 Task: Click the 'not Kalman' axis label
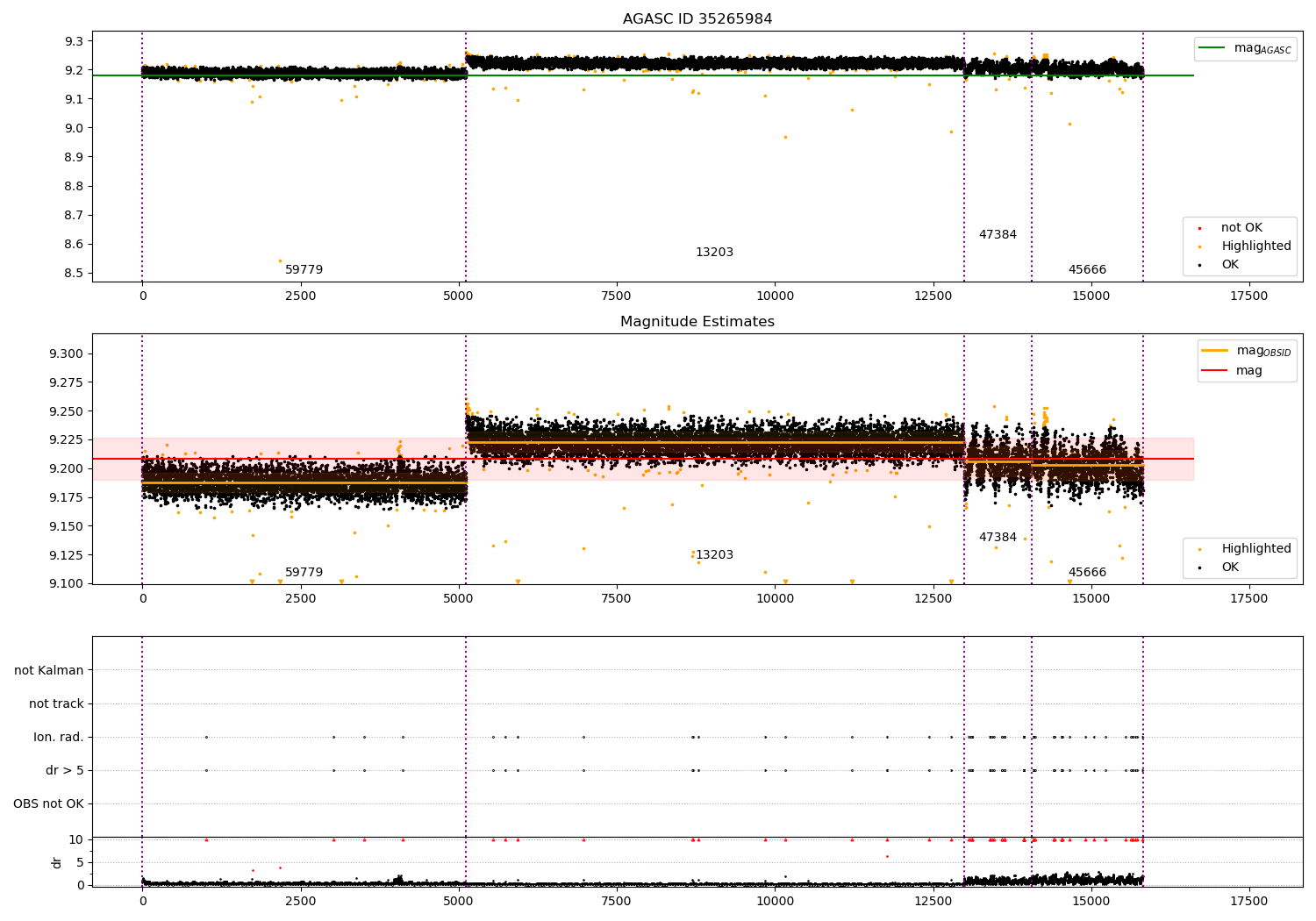click(49, 670)
